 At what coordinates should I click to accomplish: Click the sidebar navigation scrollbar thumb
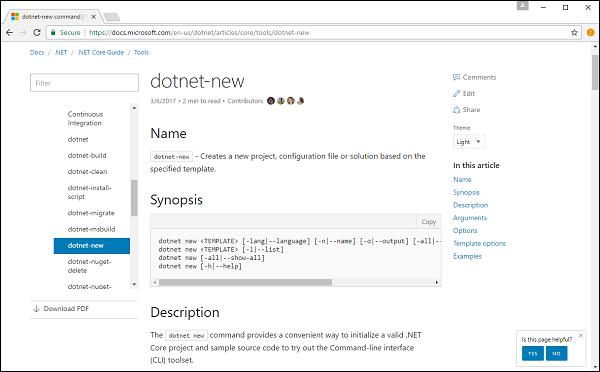point(134,198)
